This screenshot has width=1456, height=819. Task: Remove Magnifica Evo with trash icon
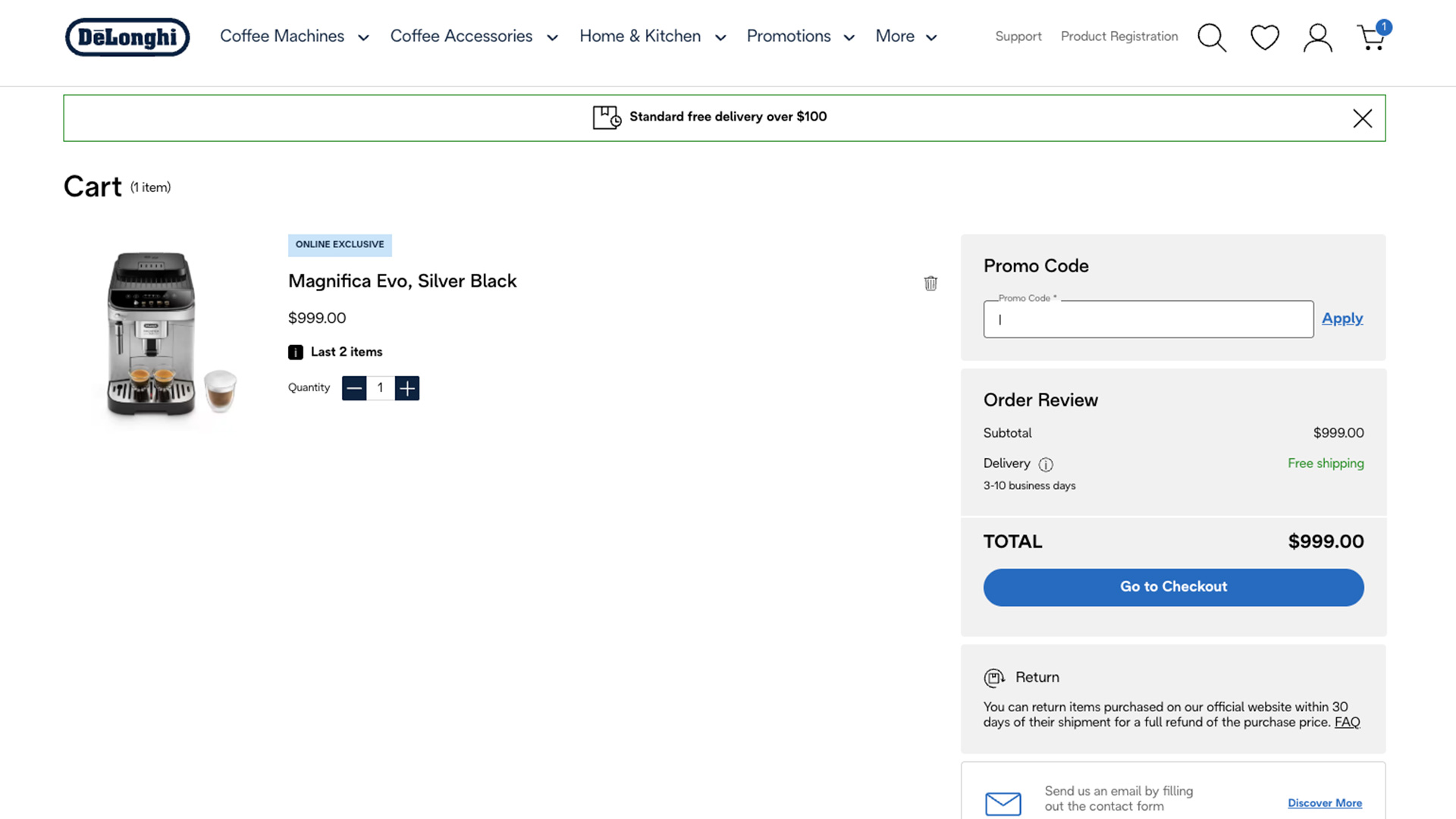pos(930,283)
